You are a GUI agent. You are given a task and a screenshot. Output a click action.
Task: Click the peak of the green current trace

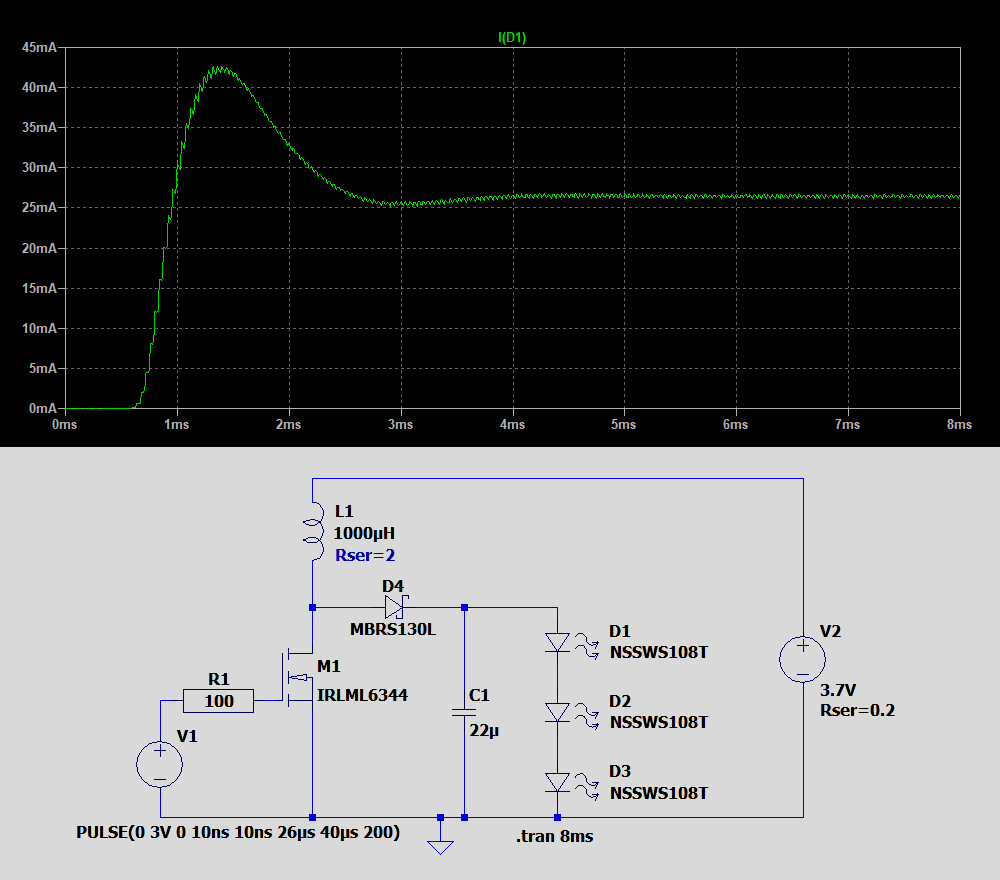coord(219,68)
